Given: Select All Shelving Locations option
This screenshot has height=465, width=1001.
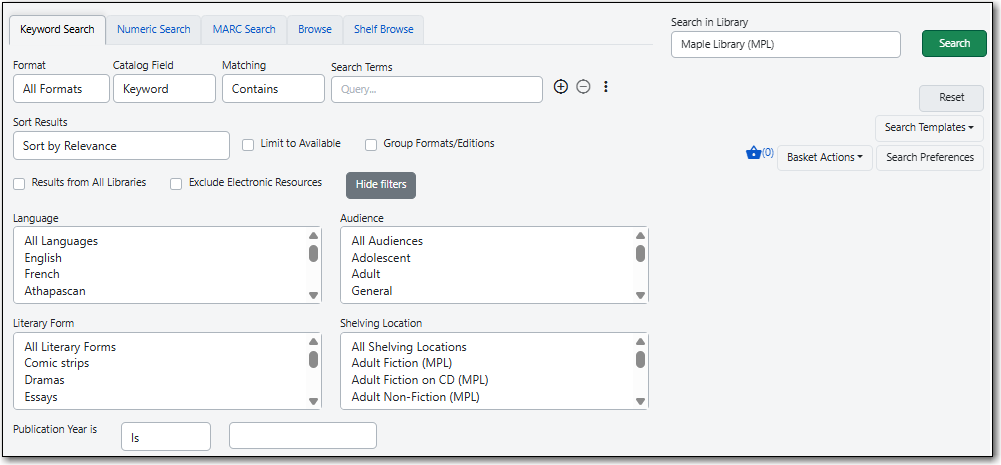Looking at the screenshot, I should pyautogui.click(x=409, y=347).
